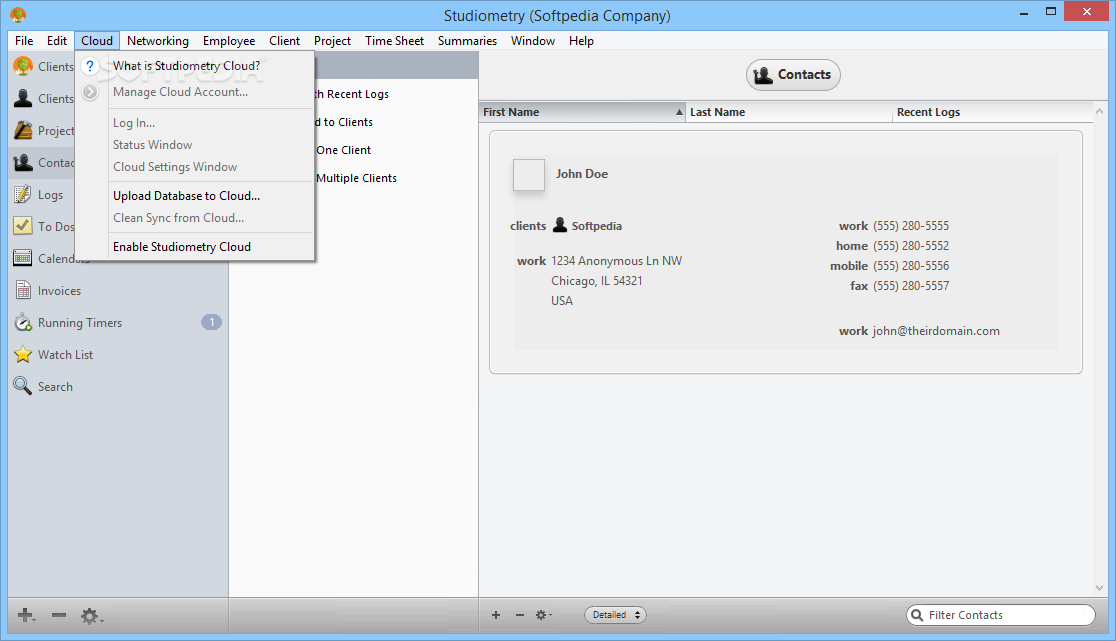This screenshot has height=641, width=1116.
Task: Click the work phone (555) 280-5555
Action: tap(911, 226)
